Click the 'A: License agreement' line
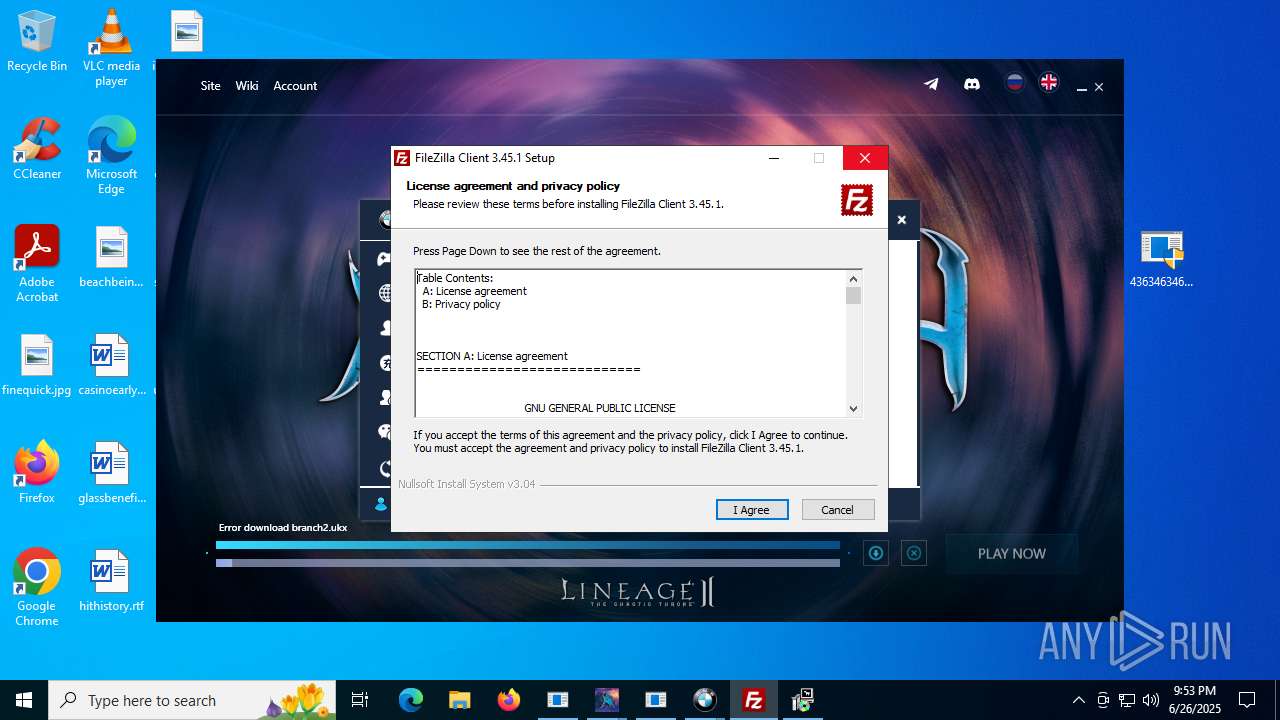The height and width of the screenshot is (720, 1280). (x=474, y=291)
